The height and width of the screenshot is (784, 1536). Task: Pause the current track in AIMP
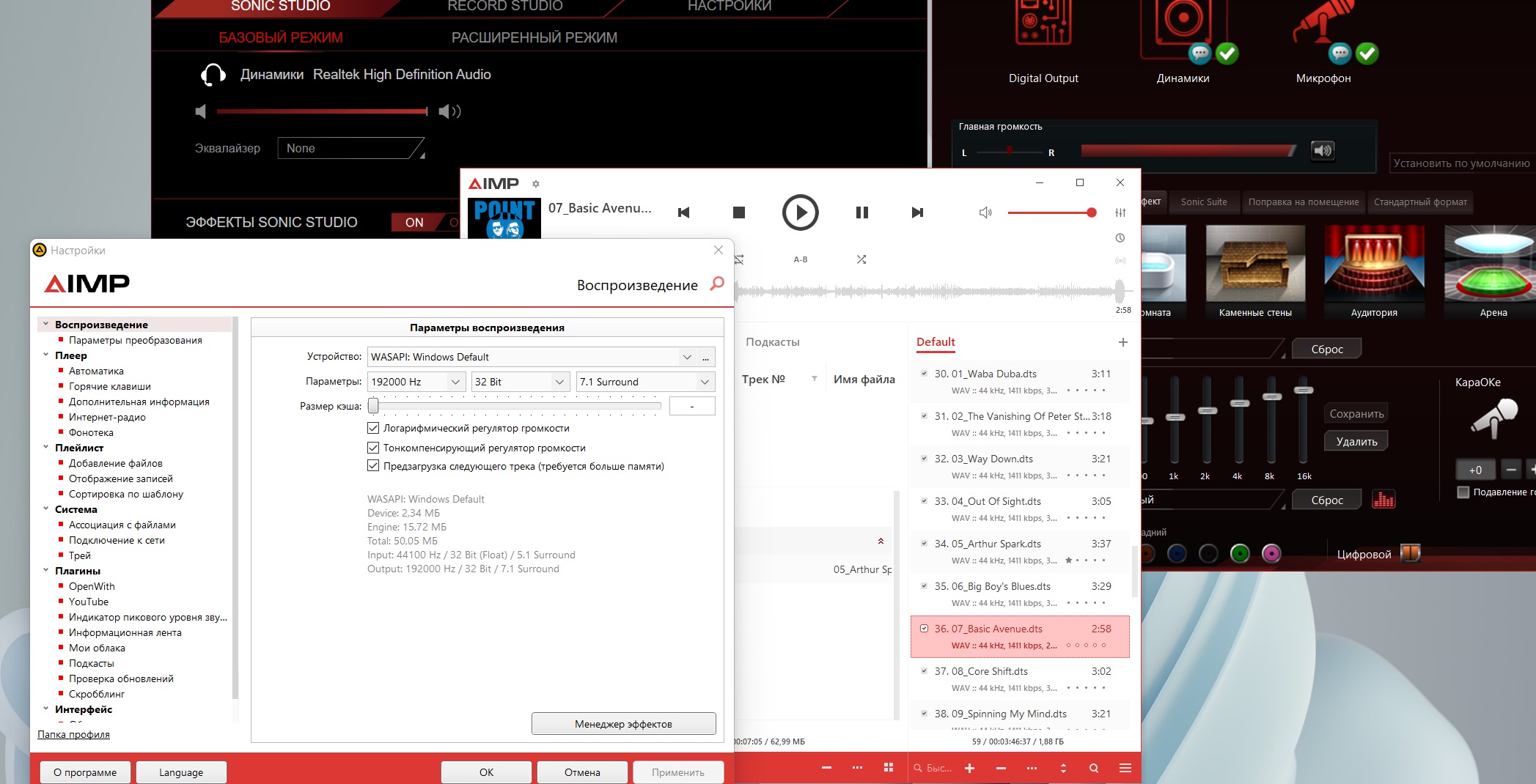[862, 212]
